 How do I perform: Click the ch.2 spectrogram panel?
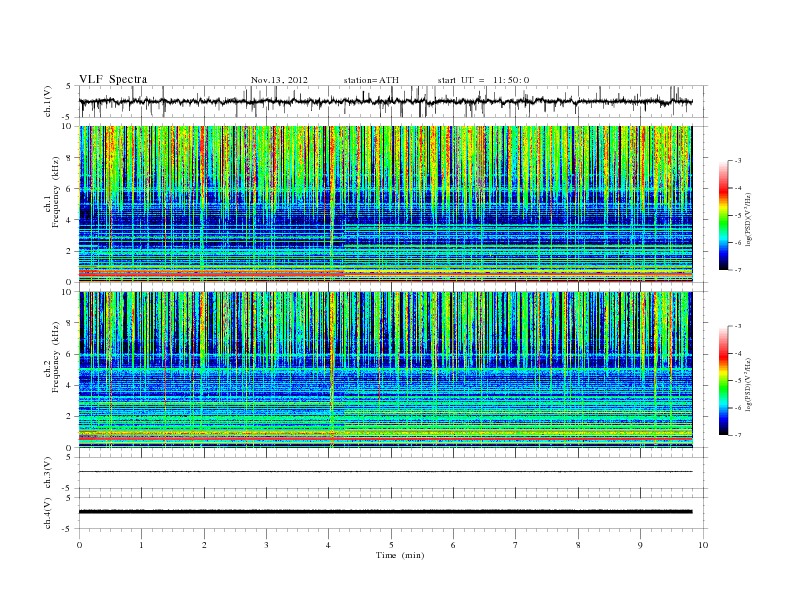tap(385, 370)
